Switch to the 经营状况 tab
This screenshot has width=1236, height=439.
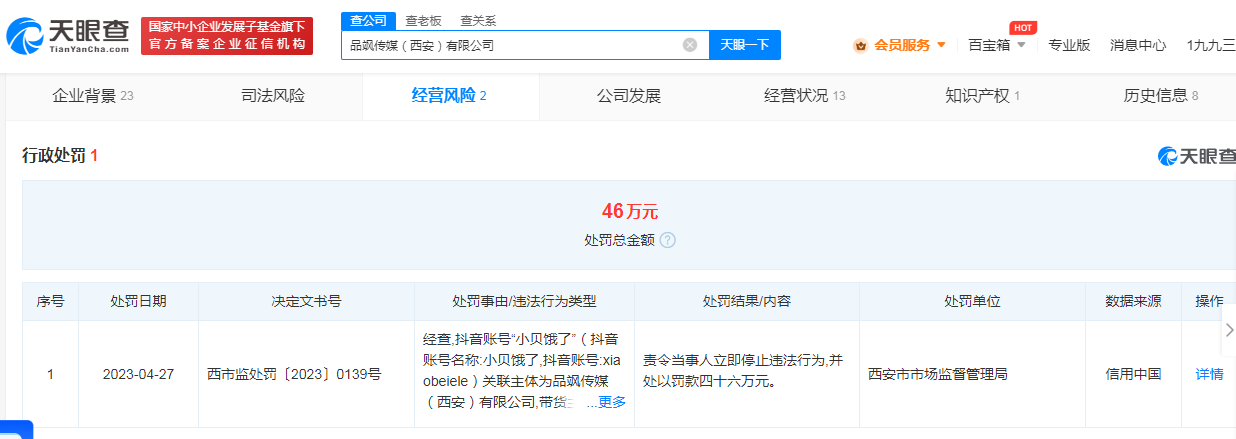click(x=805, y=96)
